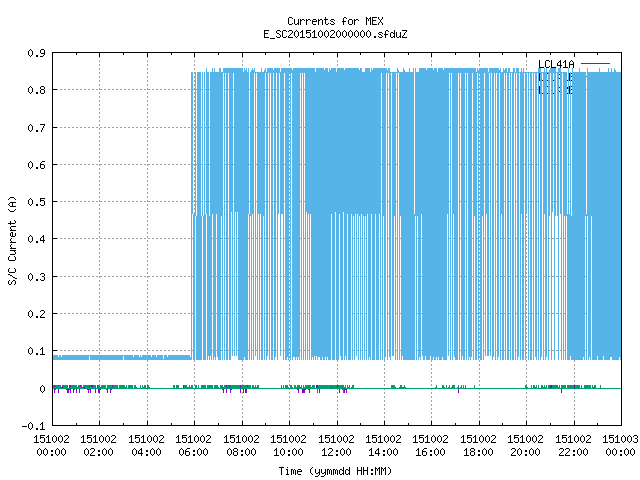Screen dimensions: 640x480
Task: Click the y-axis tick value 0
Action: [42, 389]
